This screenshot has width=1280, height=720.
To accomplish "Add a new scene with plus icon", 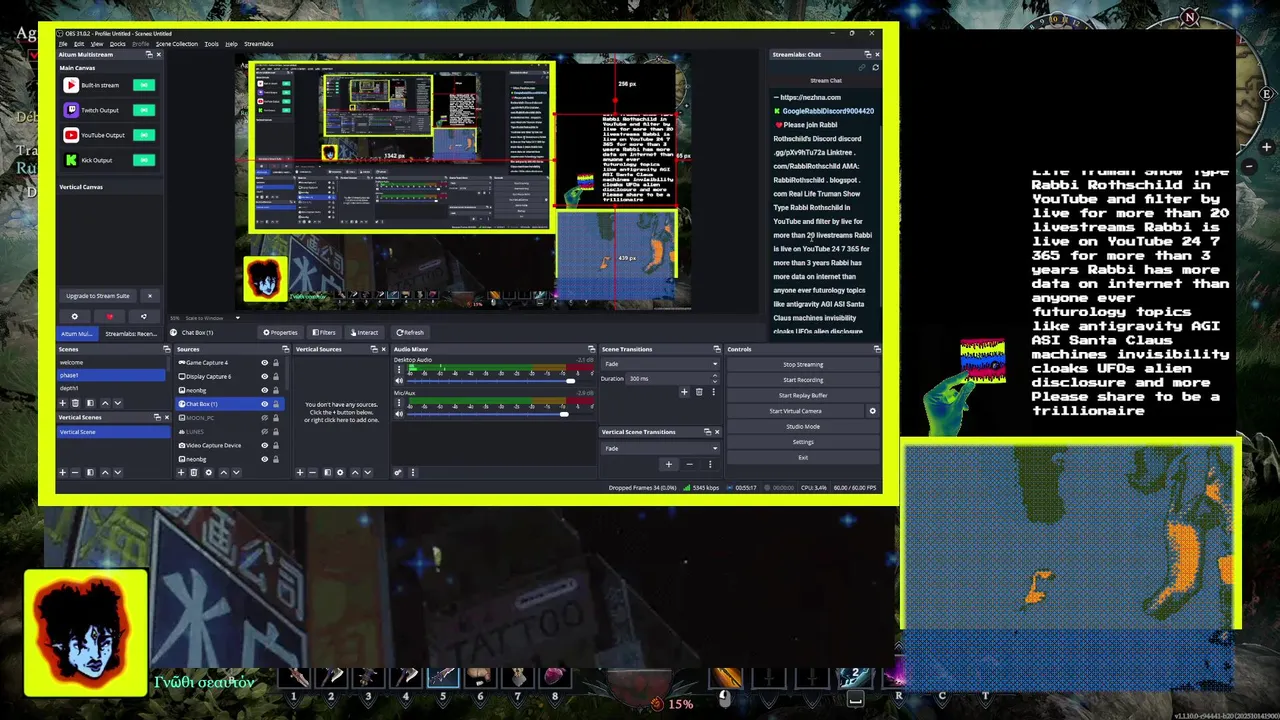I will click(63, 403).
